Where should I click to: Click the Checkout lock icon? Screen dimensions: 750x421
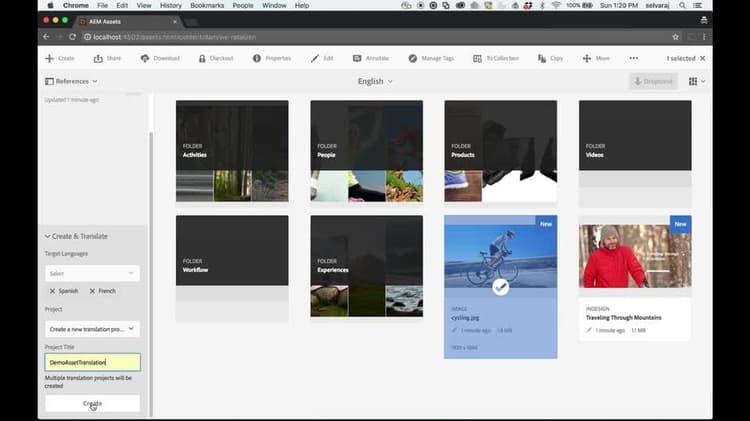pos(202,58)
